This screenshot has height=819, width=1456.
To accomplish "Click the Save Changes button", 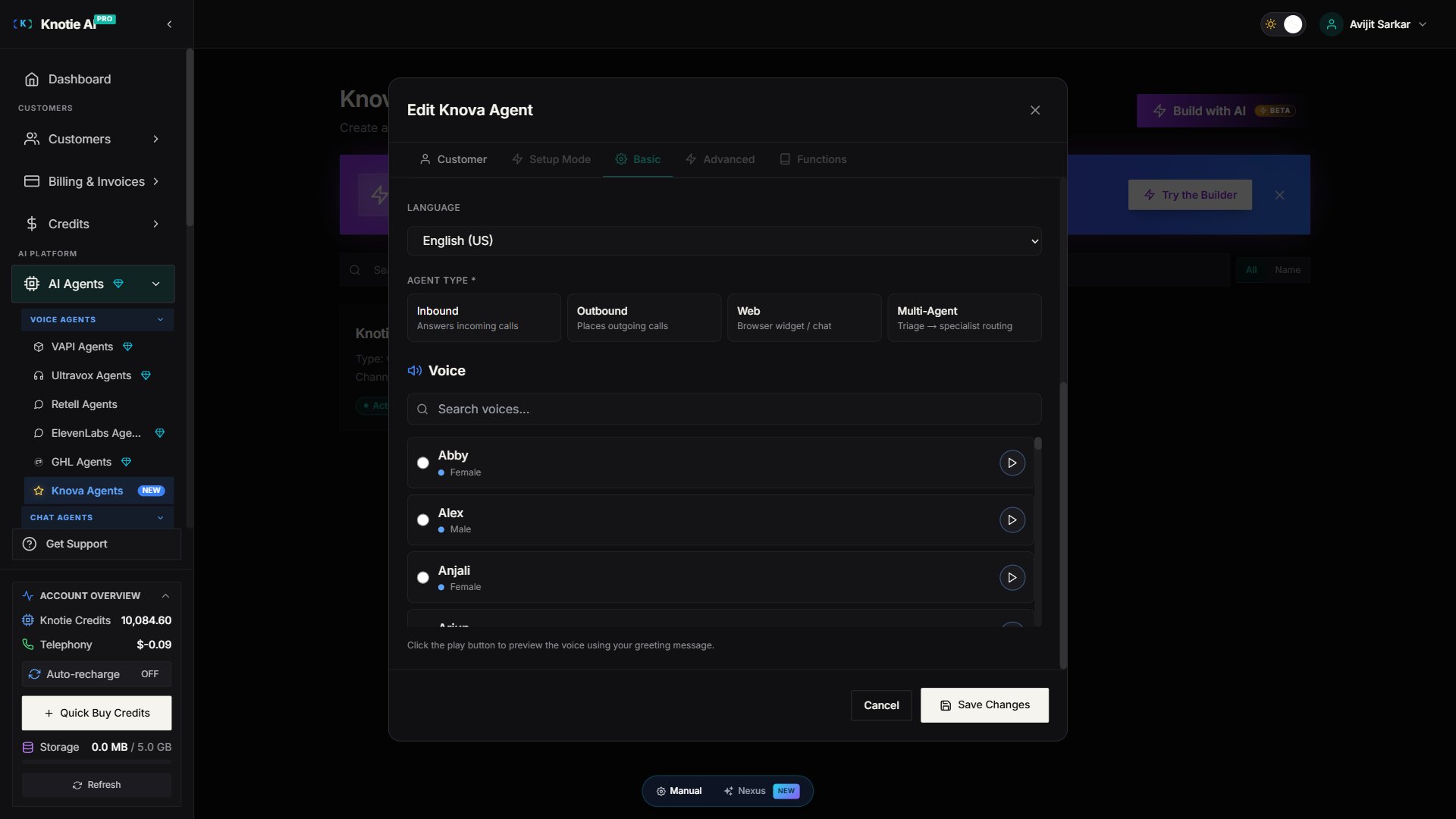I will [x=984, y=705].
